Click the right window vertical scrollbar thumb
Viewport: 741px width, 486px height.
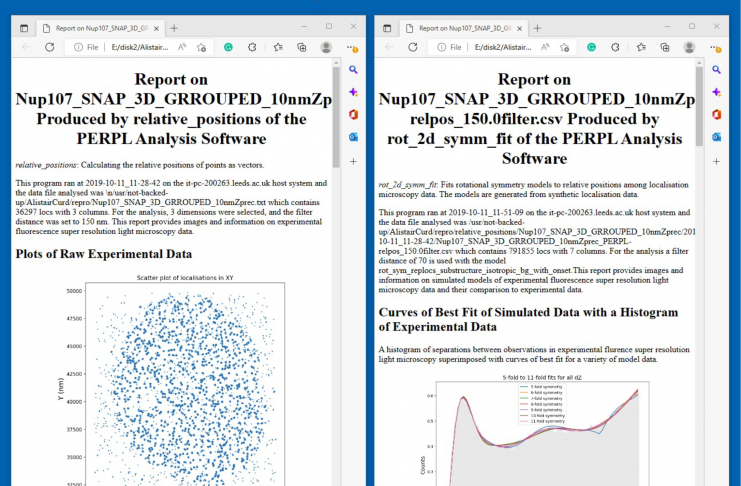tap(699, 106)
